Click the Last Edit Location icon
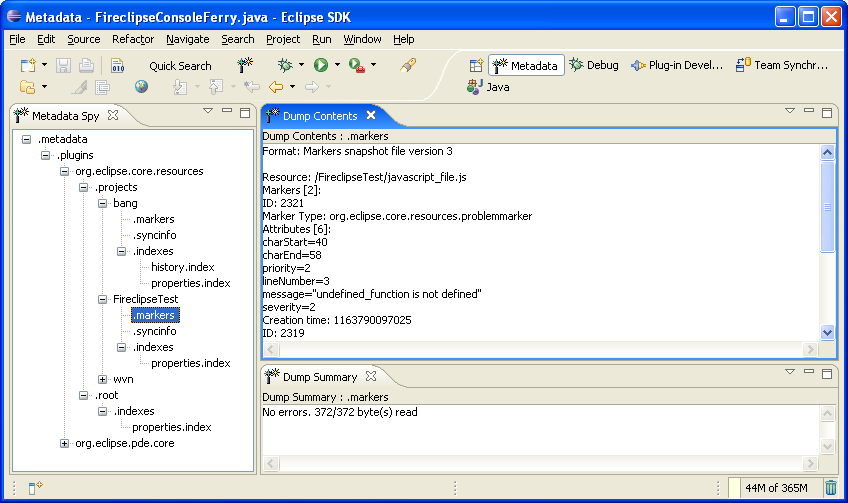 (x=251, y=87)
